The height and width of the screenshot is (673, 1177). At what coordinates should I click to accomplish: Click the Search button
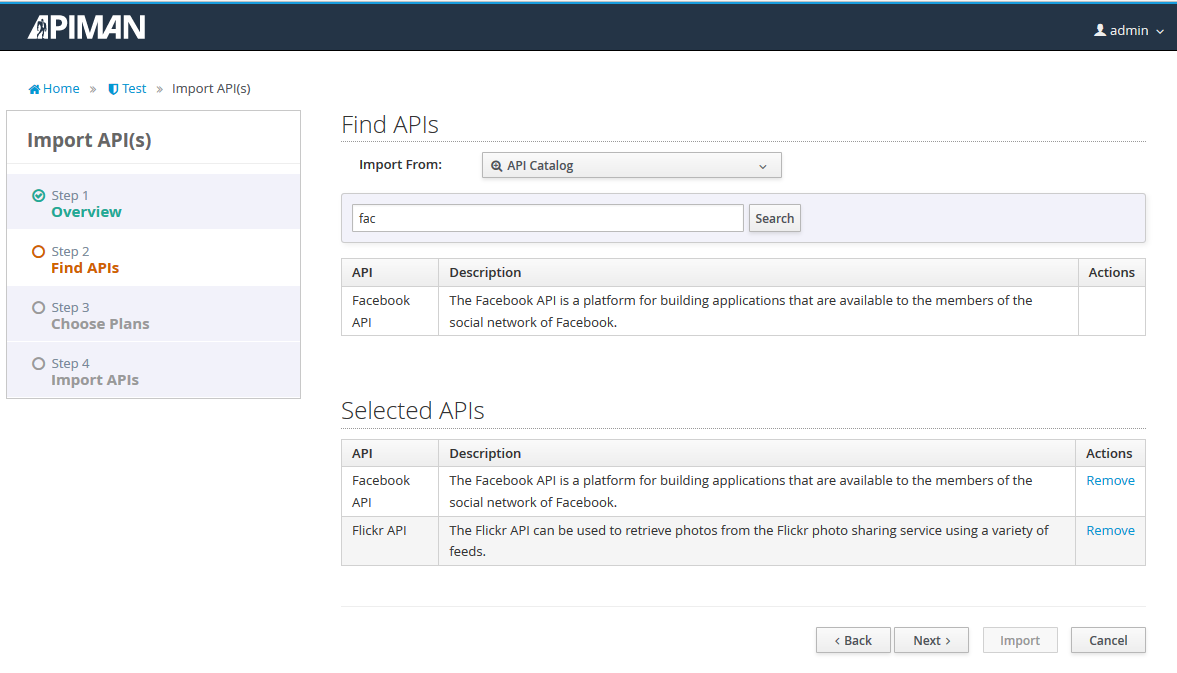pos(775,218)
